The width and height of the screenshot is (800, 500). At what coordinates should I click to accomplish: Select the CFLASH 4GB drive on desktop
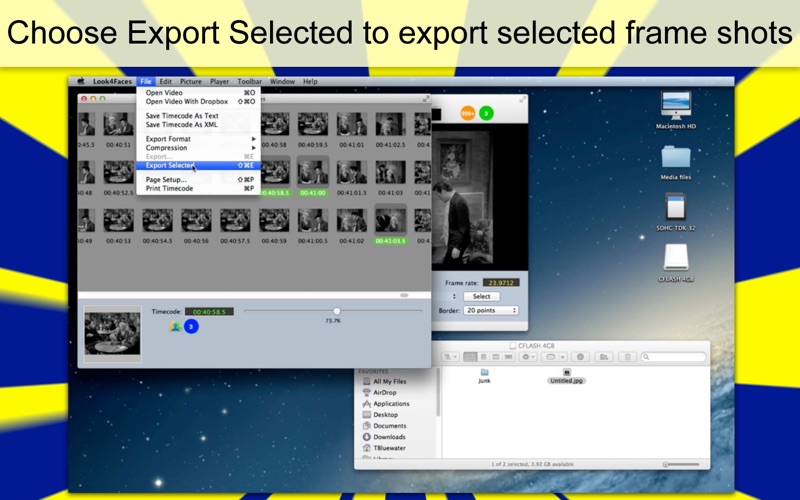[x=676, y=262]
